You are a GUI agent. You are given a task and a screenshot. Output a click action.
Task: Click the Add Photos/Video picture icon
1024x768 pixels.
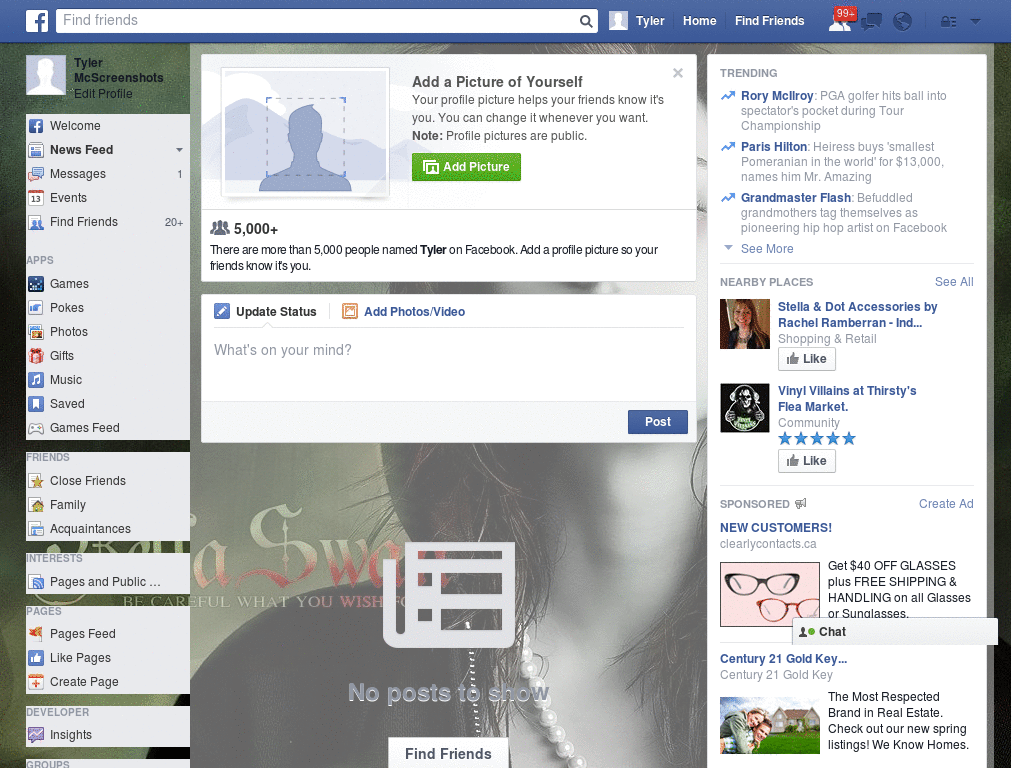click(350, 312)
